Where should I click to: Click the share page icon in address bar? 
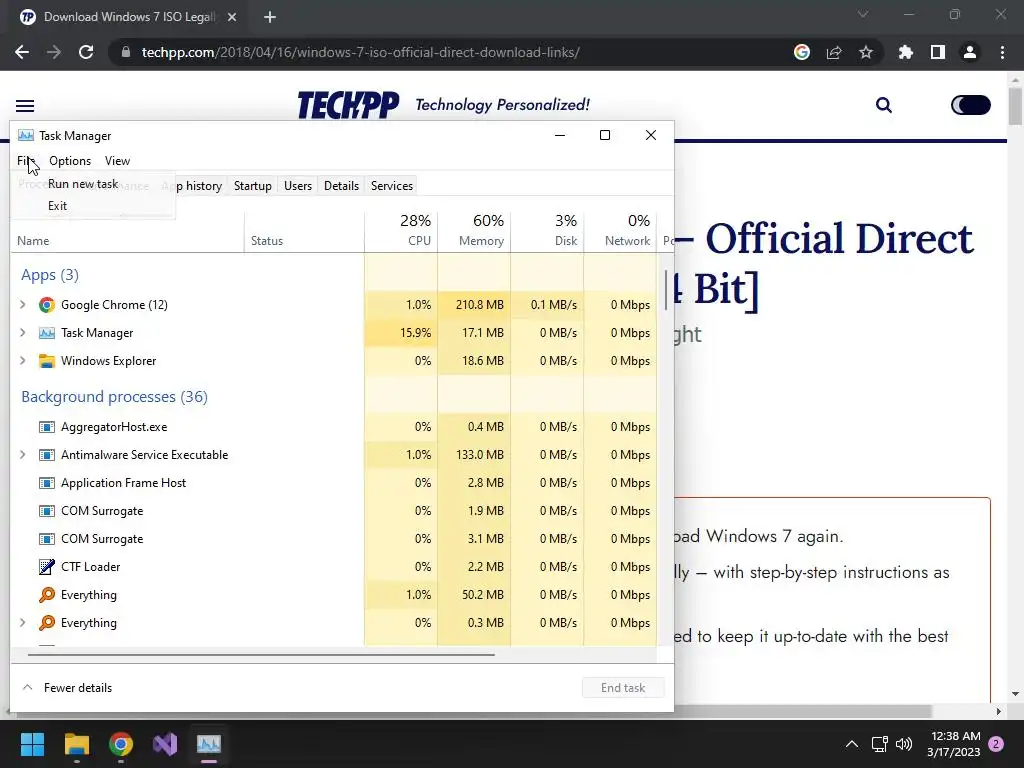(834, 52)
